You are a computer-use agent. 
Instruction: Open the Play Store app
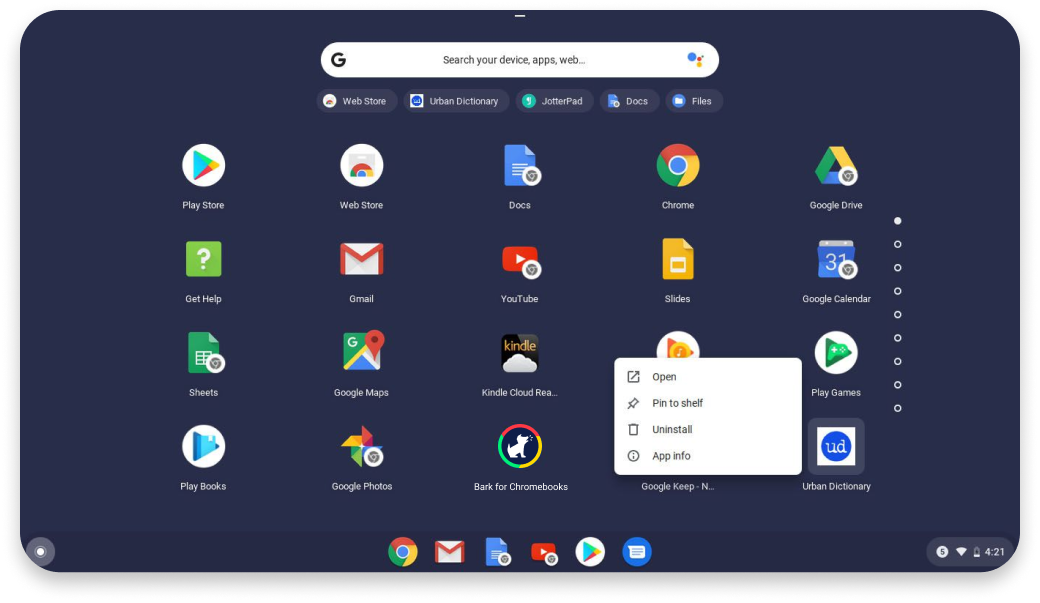pos(203,166)
